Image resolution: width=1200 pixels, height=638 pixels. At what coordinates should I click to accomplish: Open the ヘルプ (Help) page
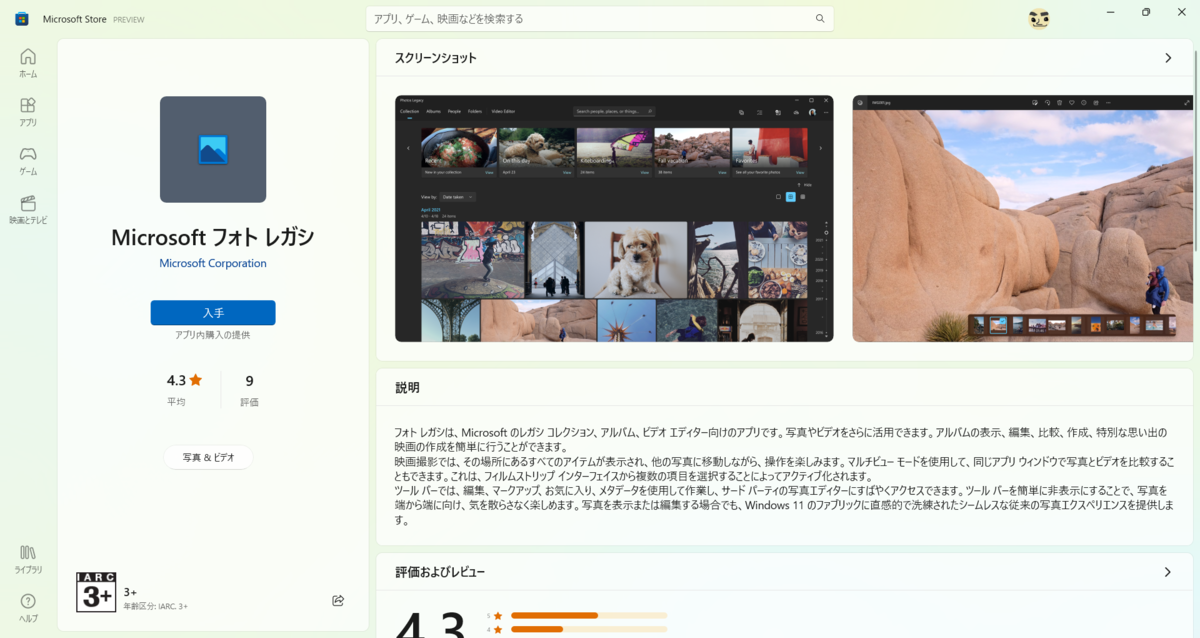coord(28,607)
